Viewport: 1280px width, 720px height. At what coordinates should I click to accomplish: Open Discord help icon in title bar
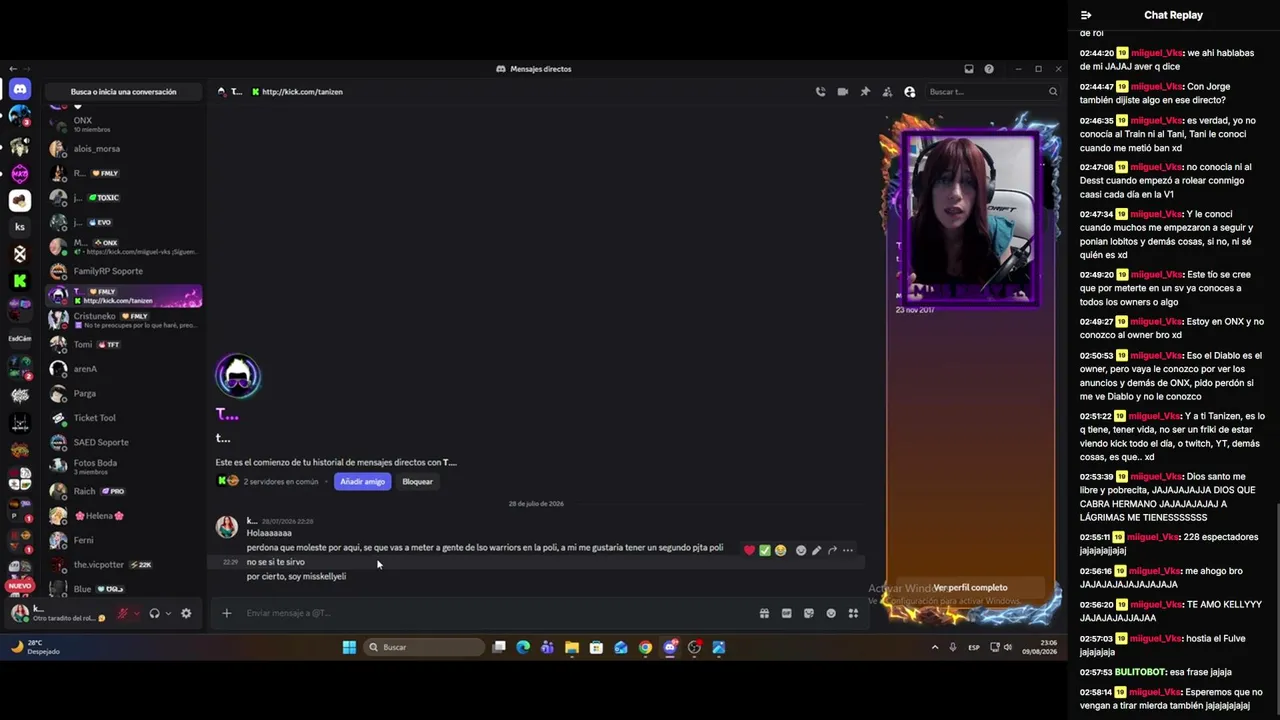[x=989, y=69]
